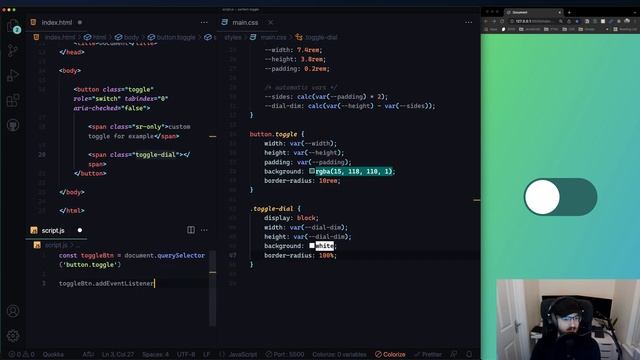The width and height of the screenshot is (640, 360).
Task: Open more actions for main.css editor group
Action: [x=469, y=22]
